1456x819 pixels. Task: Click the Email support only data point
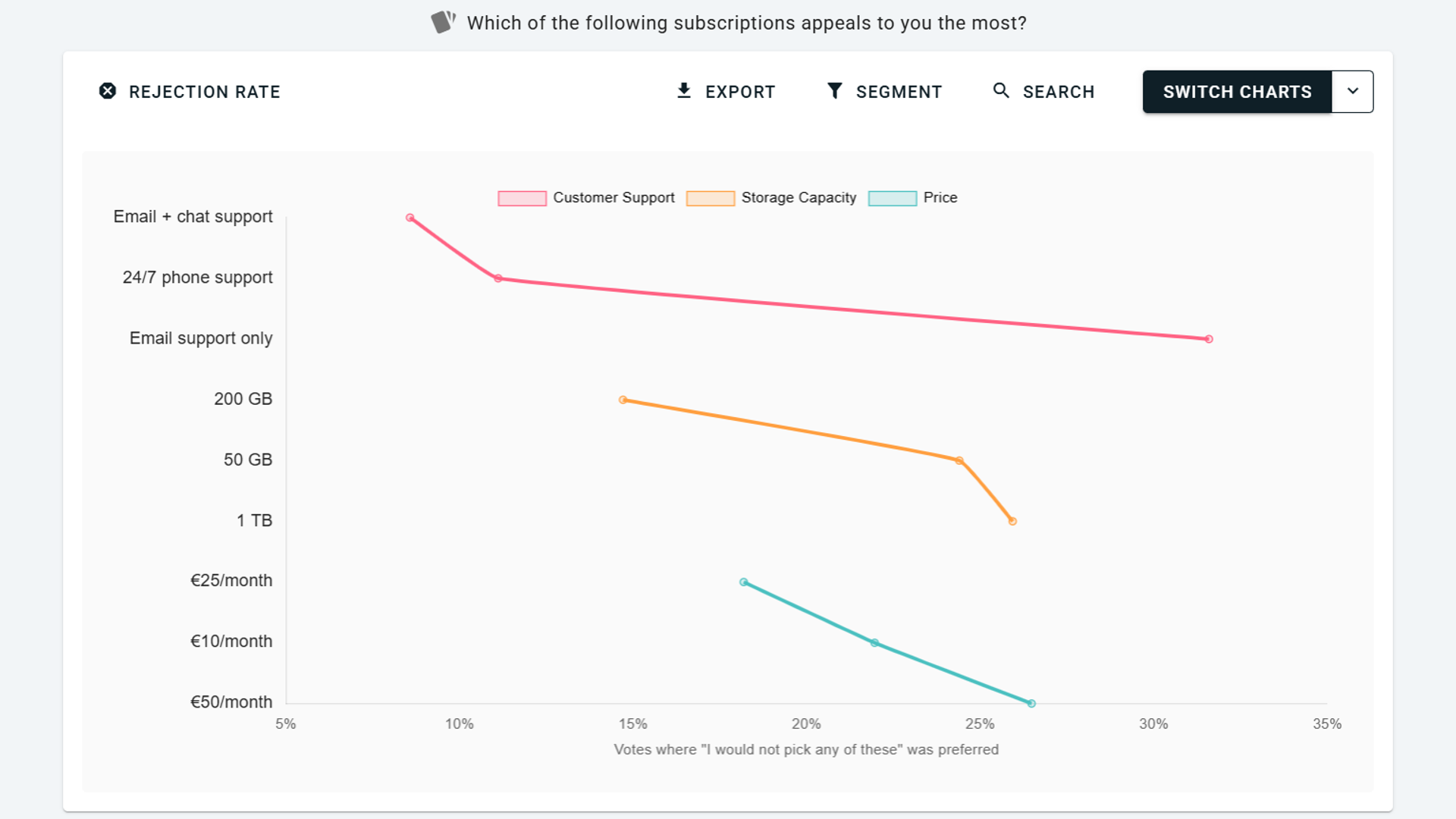click(x=1209, y=339)
